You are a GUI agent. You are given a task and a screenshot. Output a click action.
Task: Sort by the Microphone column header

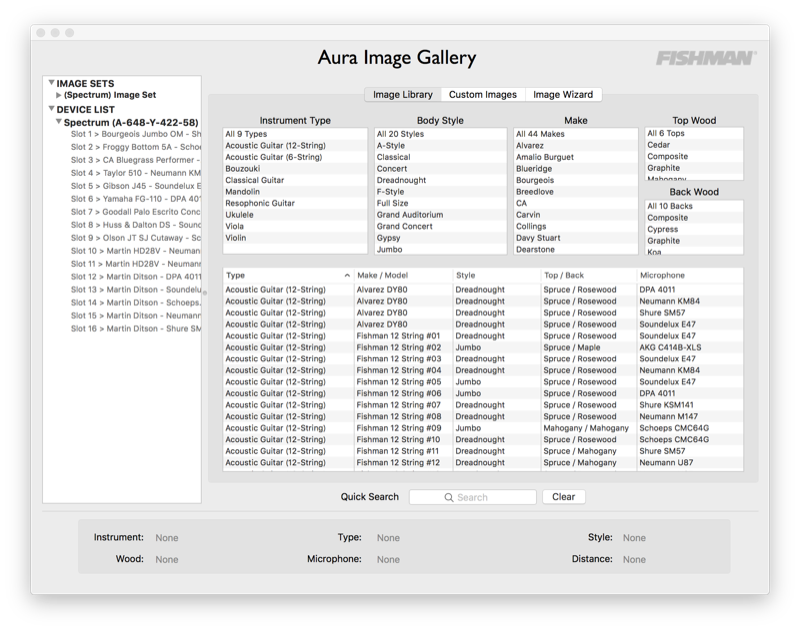690,275
